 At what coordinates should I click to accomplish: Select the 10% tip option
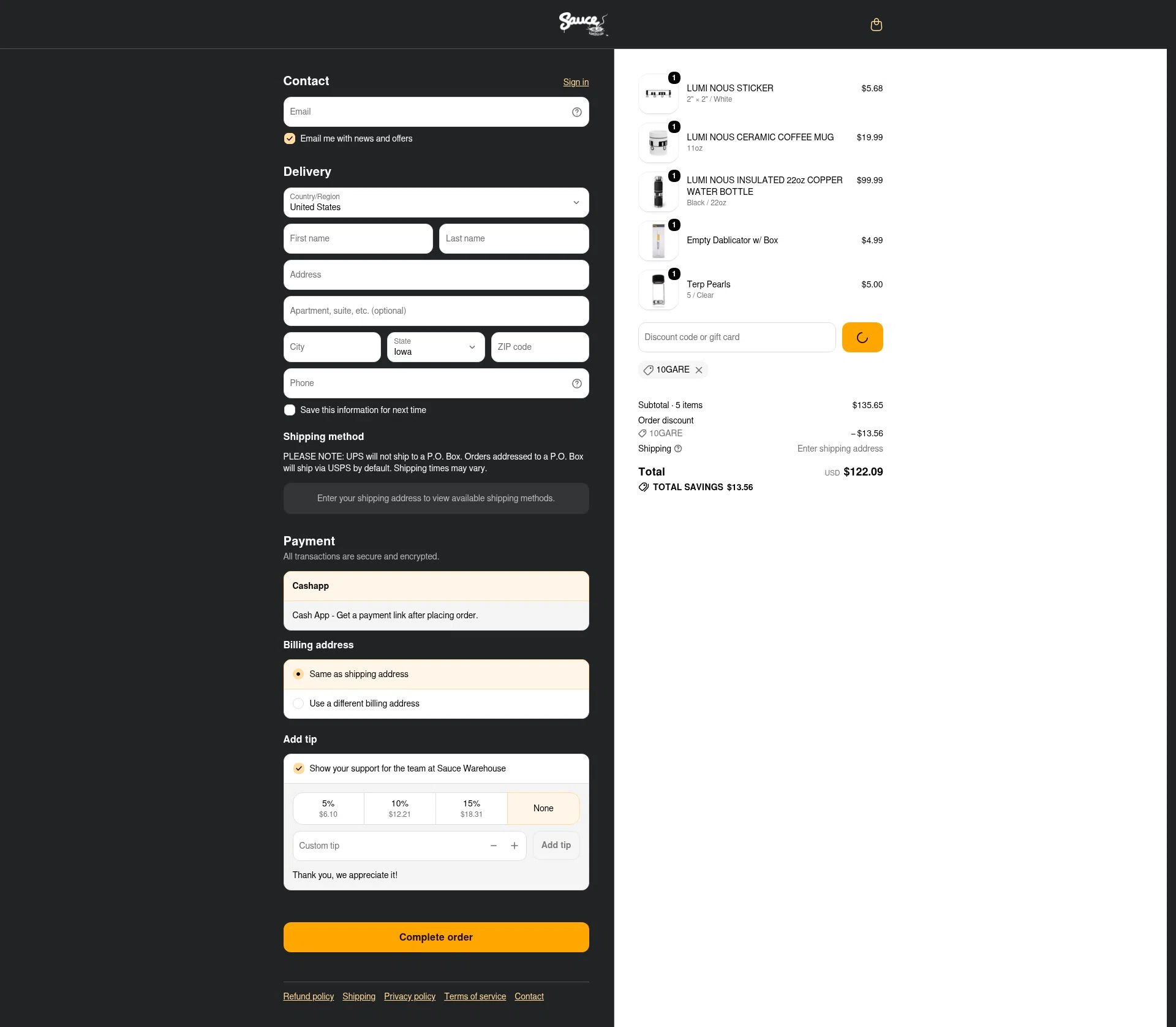400,808
